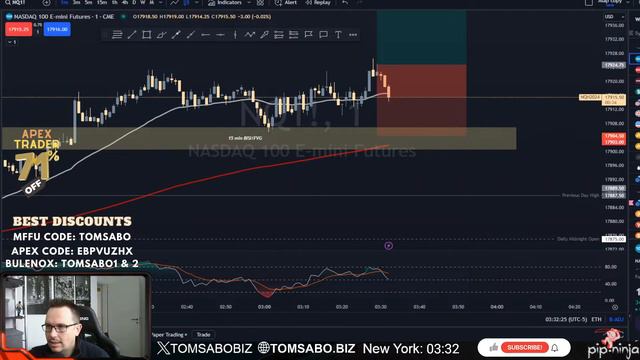Select the Long Position tool
Viewport: 640px width, 360px height.
click(279, 35)
